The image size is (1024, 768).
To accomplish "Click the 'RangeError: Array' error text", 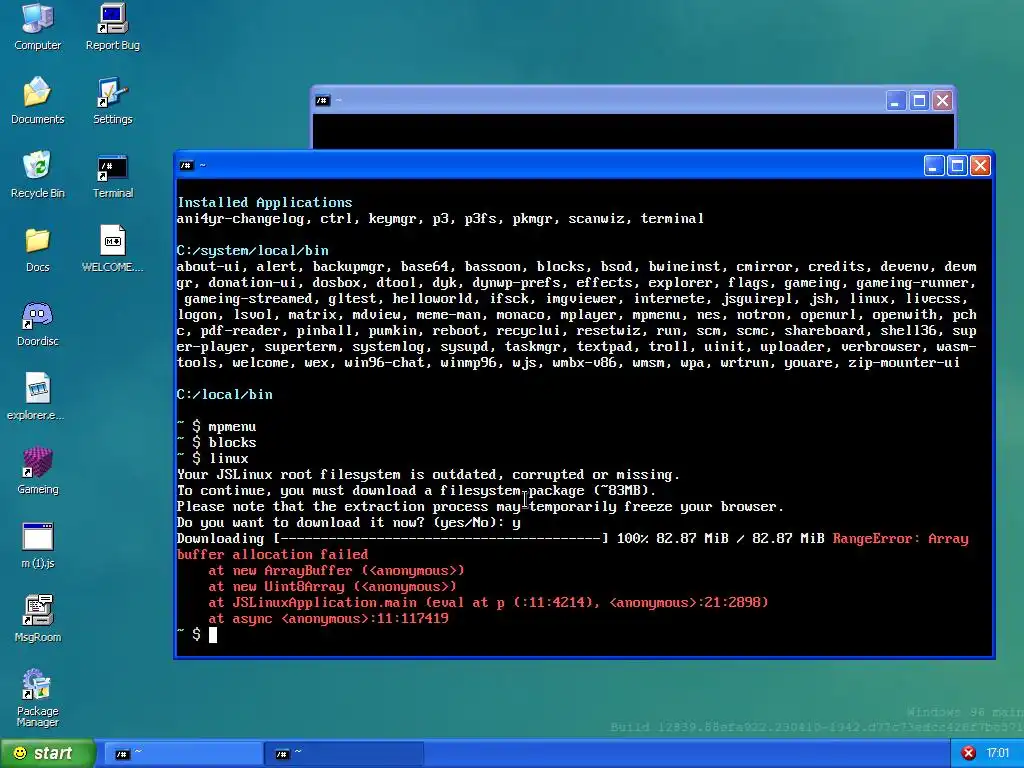I will [901, 539].
